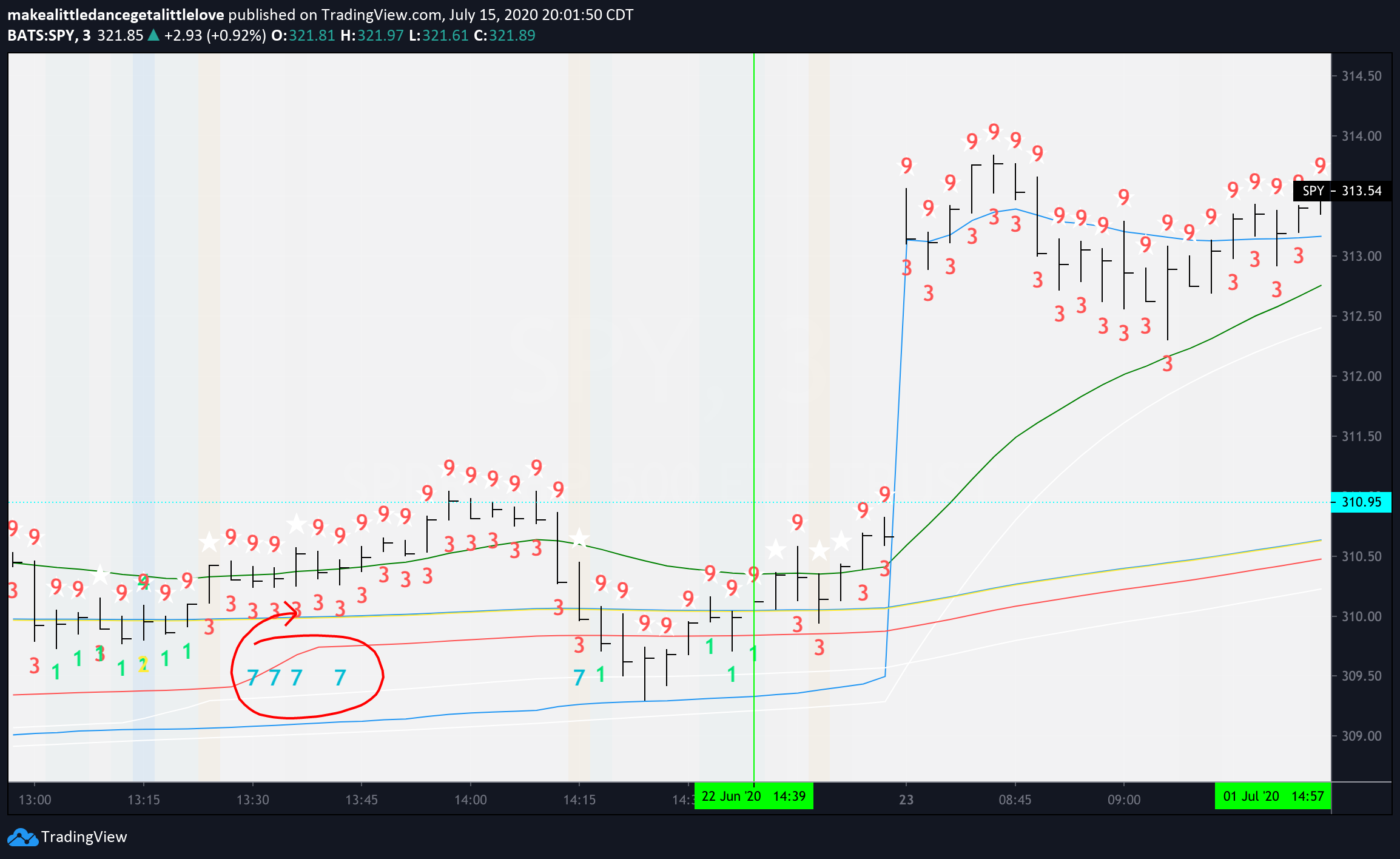
Task: Click the cyan 310.95 price label
Action: [x=1361, y=502]
